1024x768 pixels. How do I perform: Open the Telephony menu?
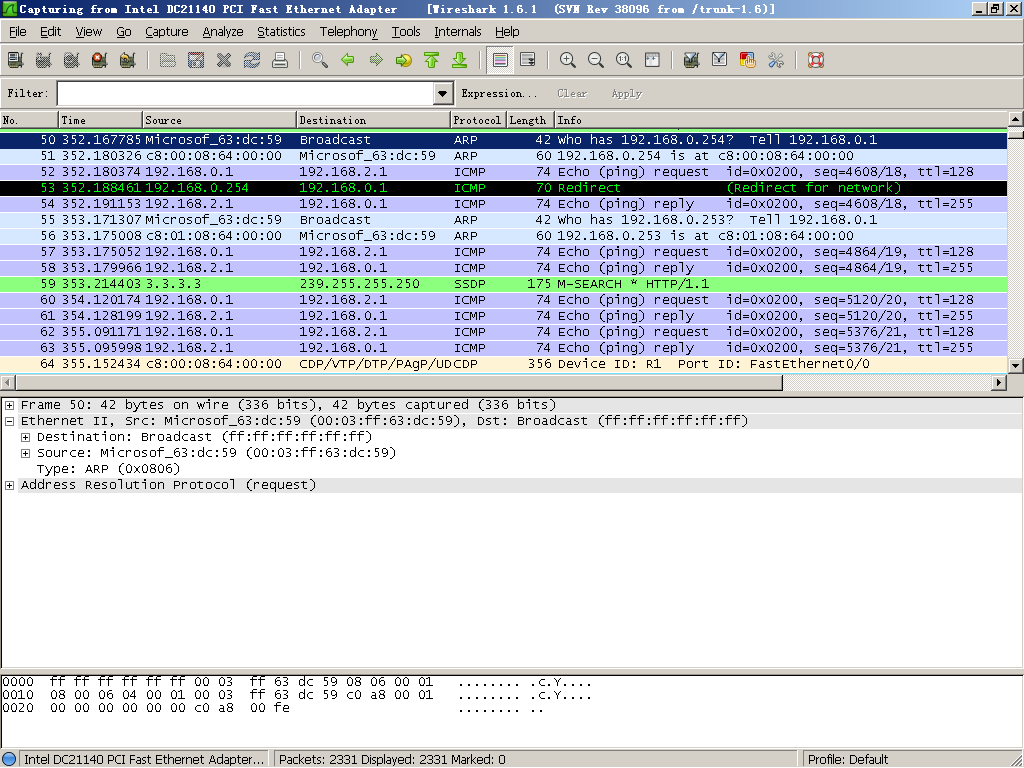(349, 32)
